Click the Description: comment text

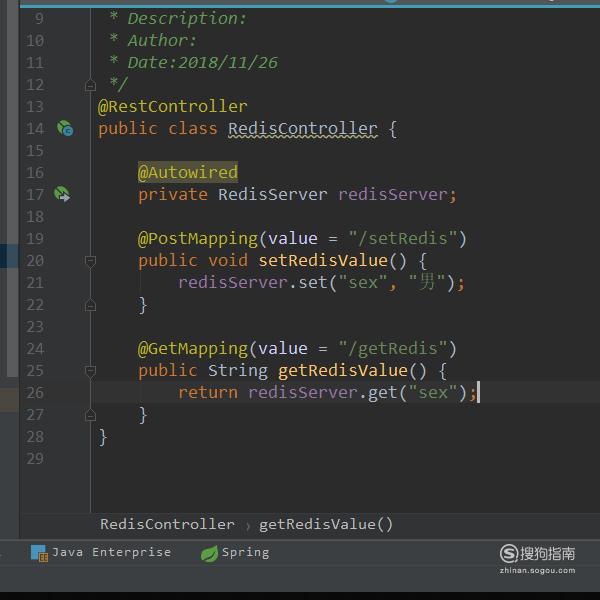tap(188, 19)
